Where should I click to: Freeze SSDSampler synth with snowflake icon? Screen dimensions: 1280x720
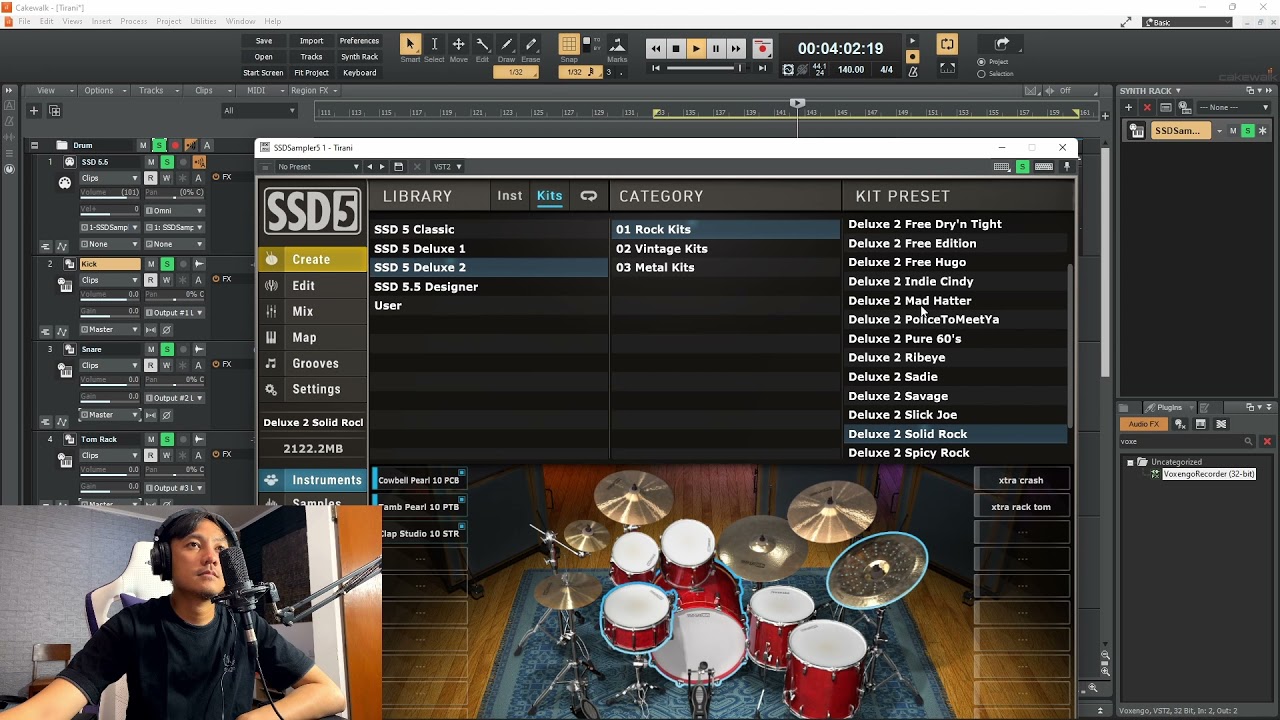(1262, 131)
